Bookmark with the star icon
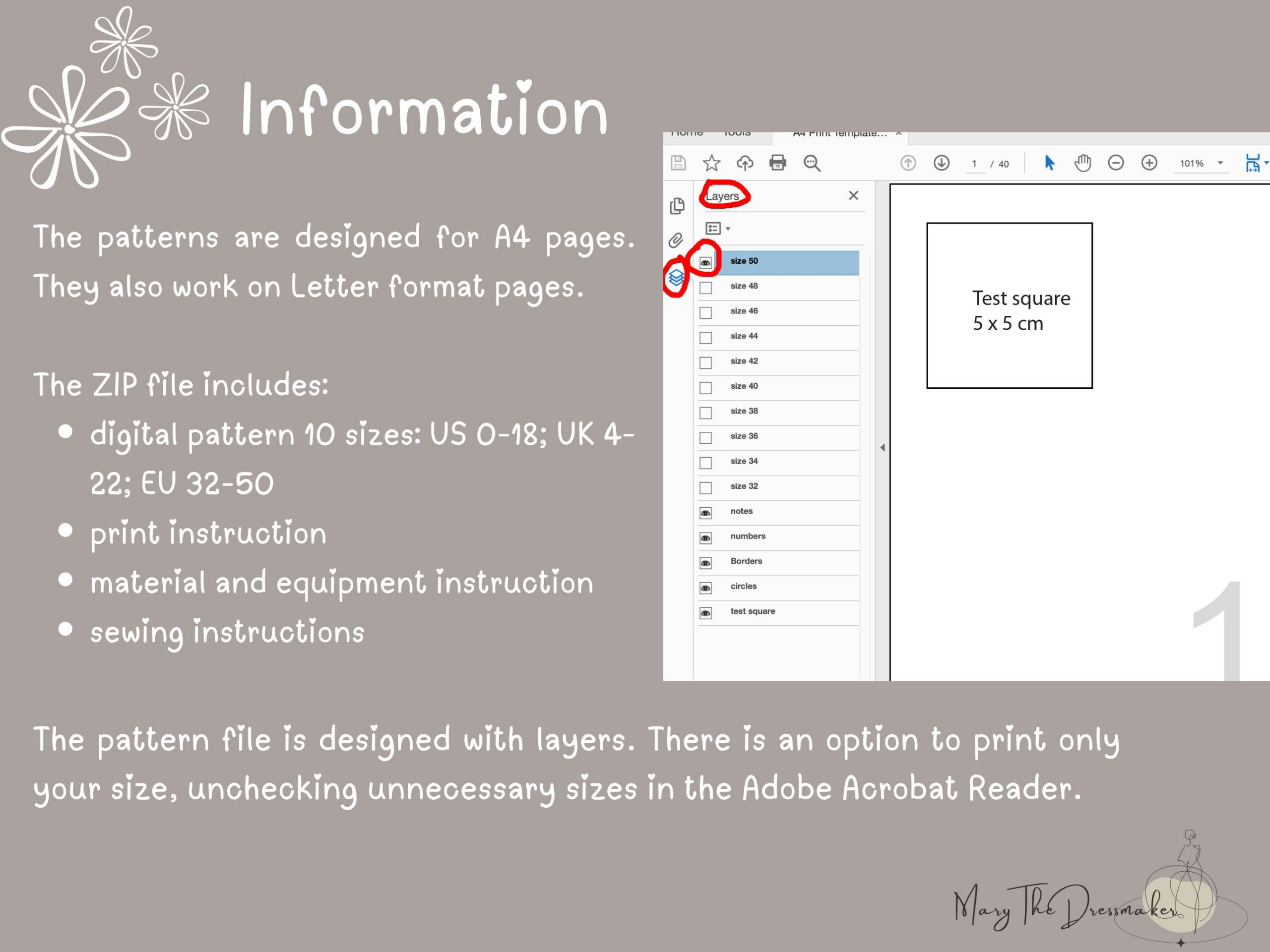 coord(711,163)
